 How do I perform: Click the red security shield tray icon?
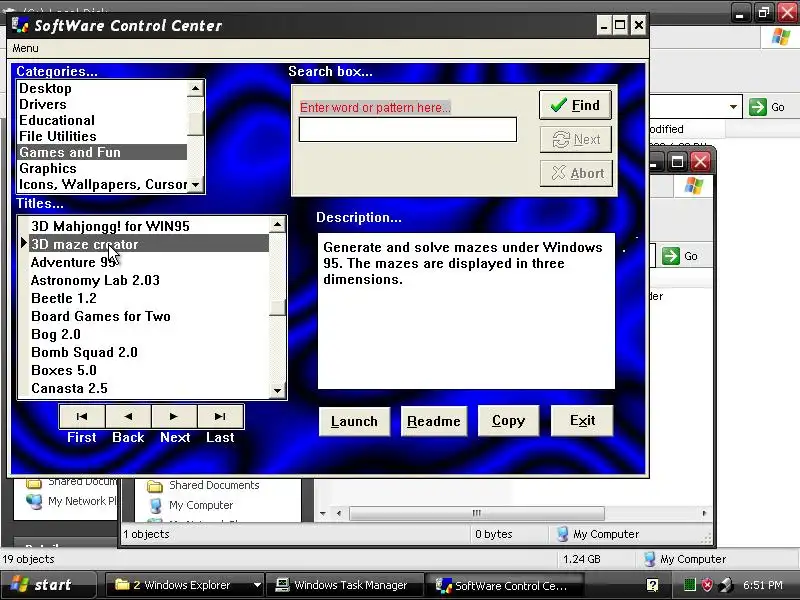click(707, 585)
